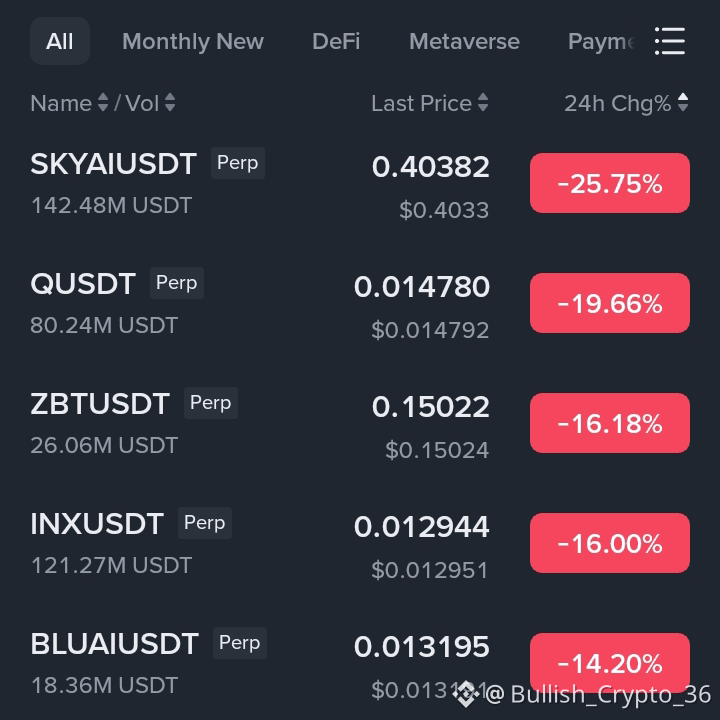Screen dimensions: 720x720
Task: Select the All tab
Action: tap(60, 41)
